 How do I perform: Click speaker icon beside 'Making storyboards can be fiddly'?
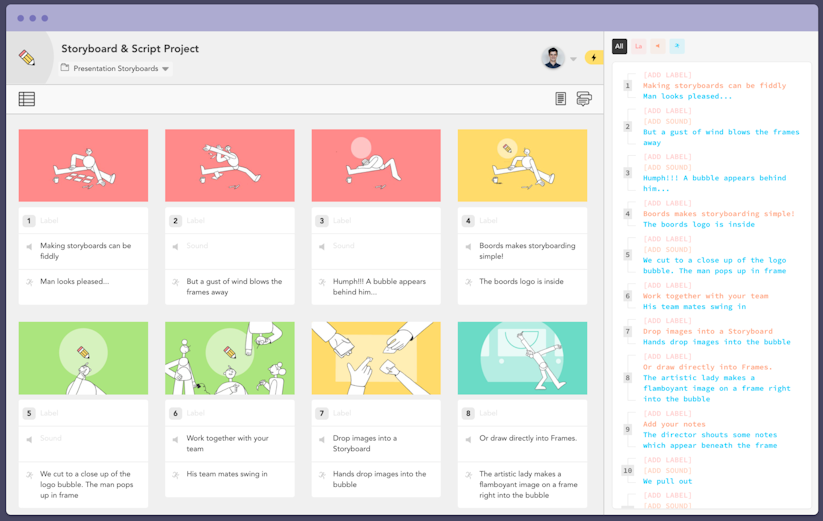click(x=29, y=247)
